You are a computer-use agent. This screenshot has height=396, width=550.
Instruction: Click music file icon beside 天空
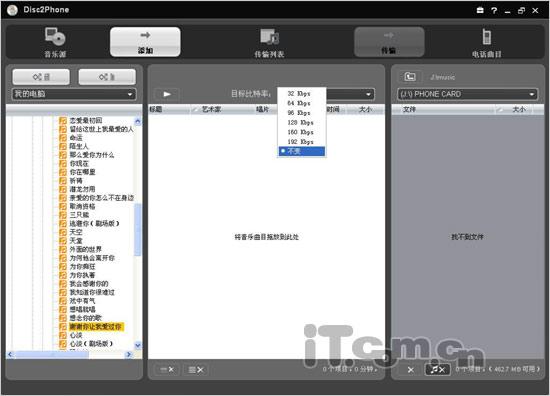pos(63,232)
